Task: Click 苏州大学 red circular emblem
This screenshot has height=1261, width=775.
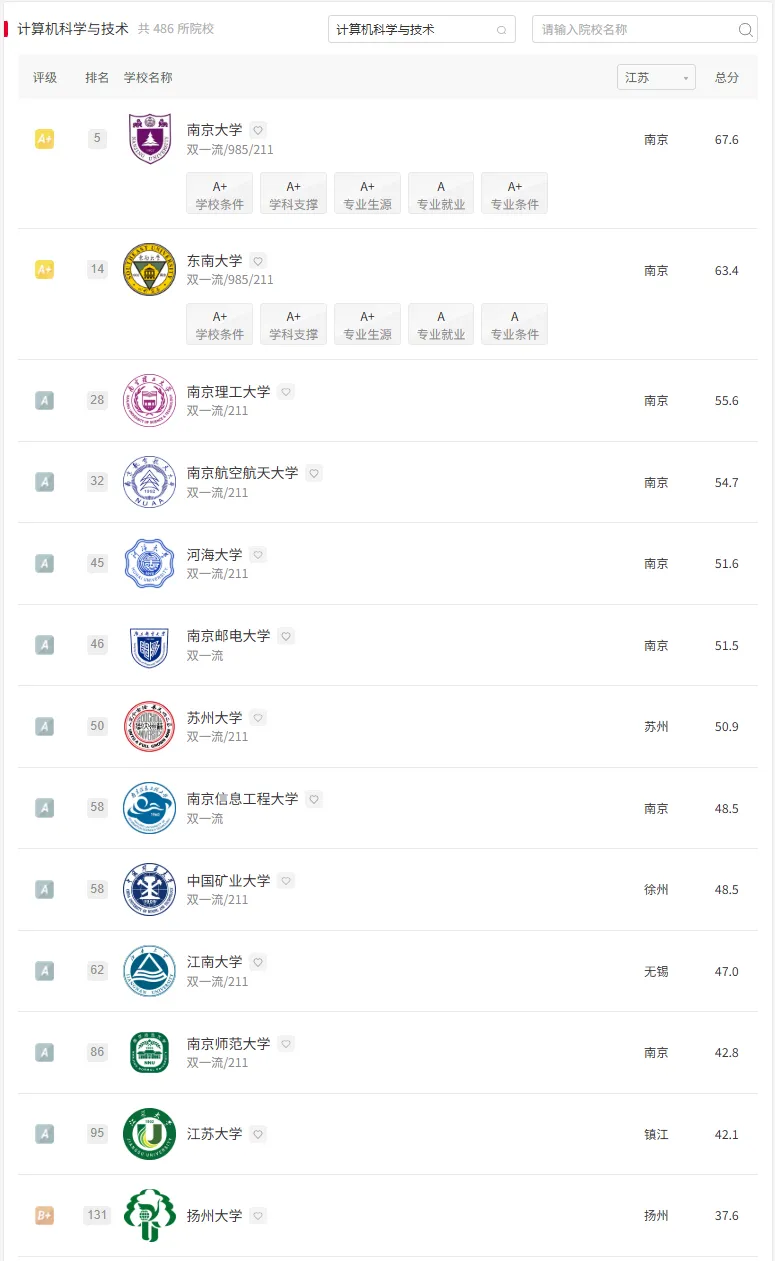Action: [x=149, y=726]
